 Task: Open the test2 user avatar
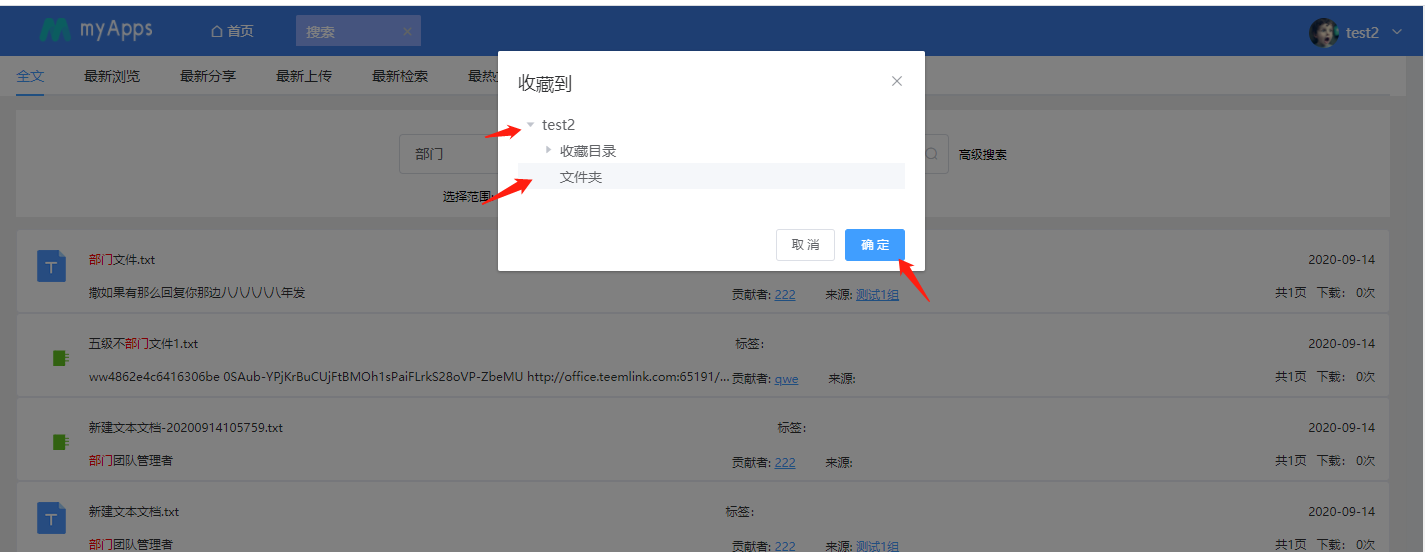point(1323,32)
